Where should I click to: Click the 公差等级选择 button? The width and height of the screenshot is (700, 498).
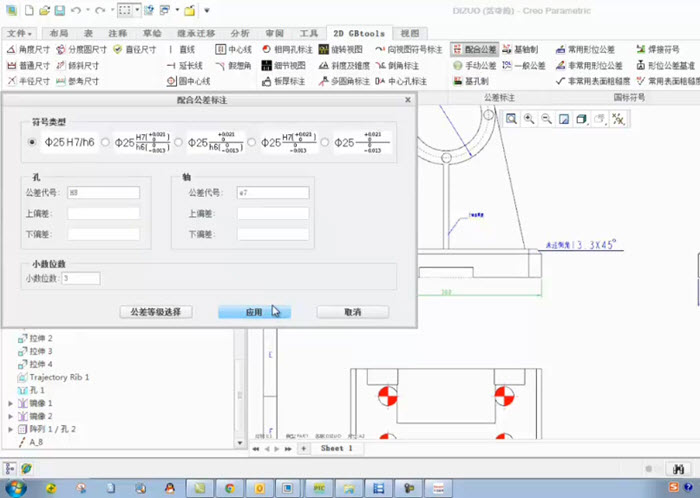click(x=155, y=312)
